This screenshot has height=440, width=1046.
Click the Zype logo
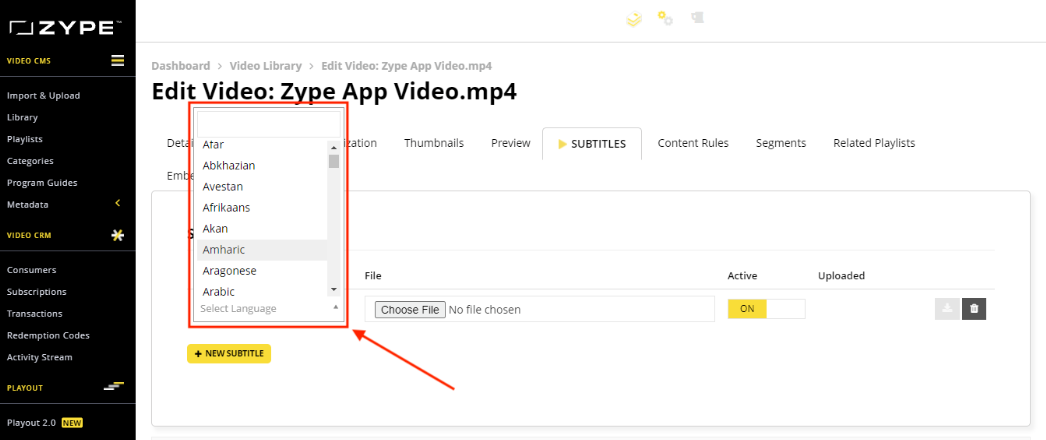65,27
